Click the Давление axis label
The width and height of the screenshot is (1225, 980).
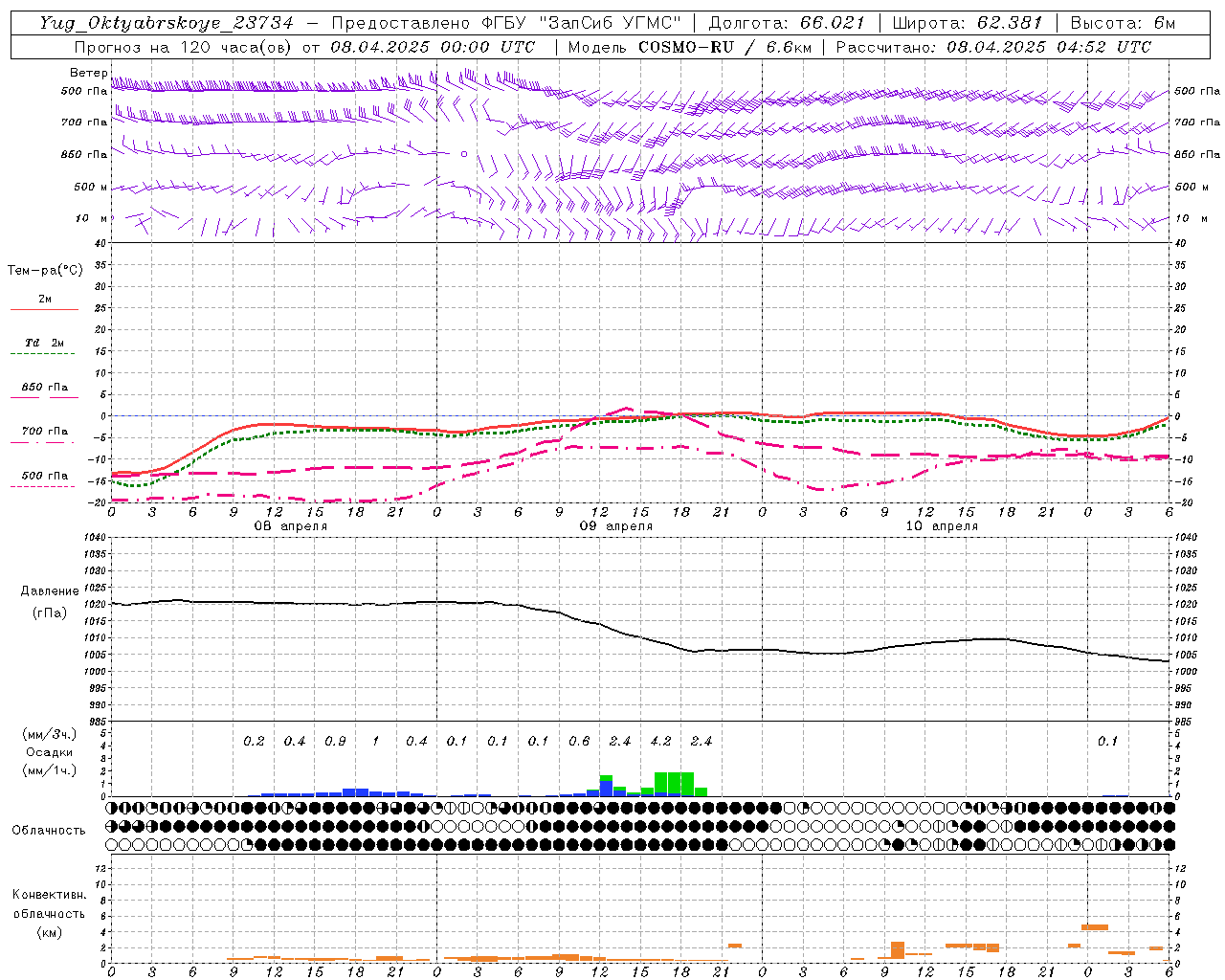pos(50,591)
